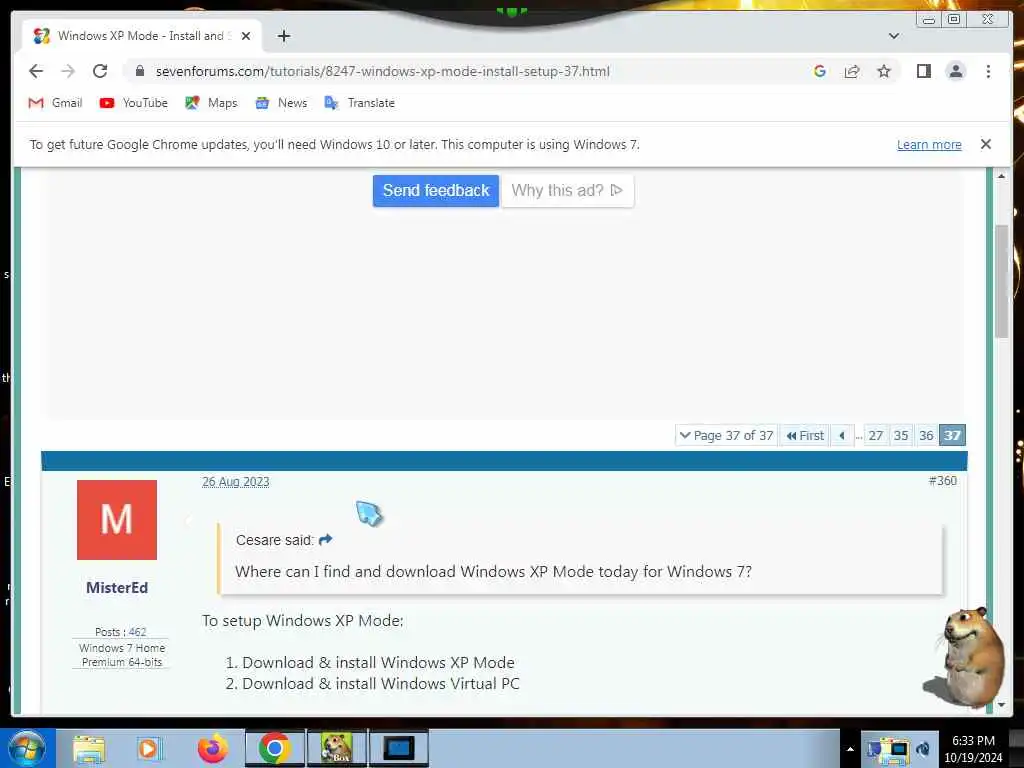Click Why this ad?
The height and width of the screenshot is (768, 1024).
coord(567,190)
